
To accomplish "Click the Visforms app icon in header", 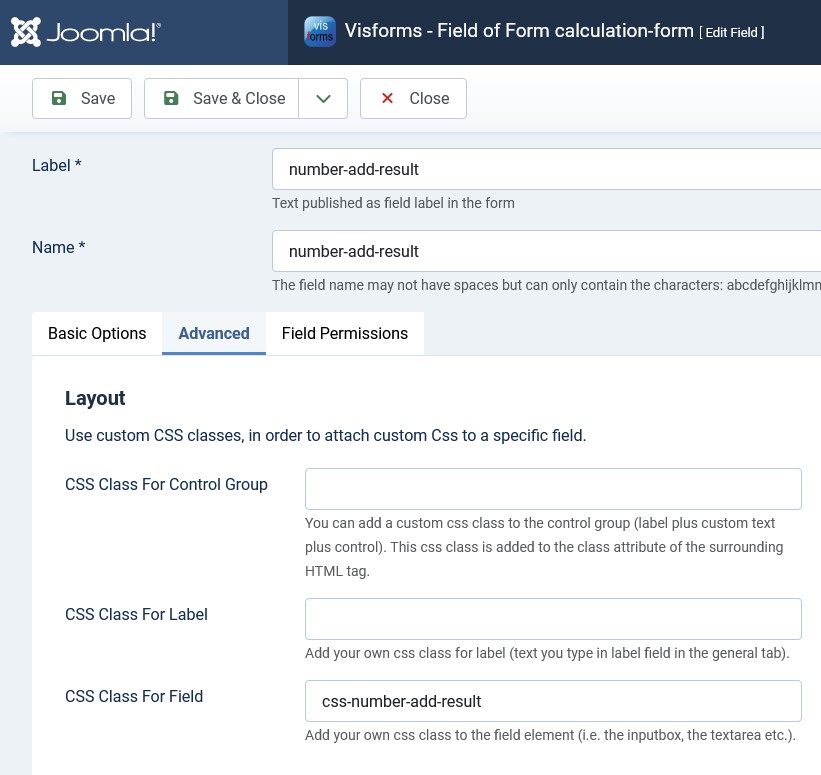I will (x=320, y=31).
